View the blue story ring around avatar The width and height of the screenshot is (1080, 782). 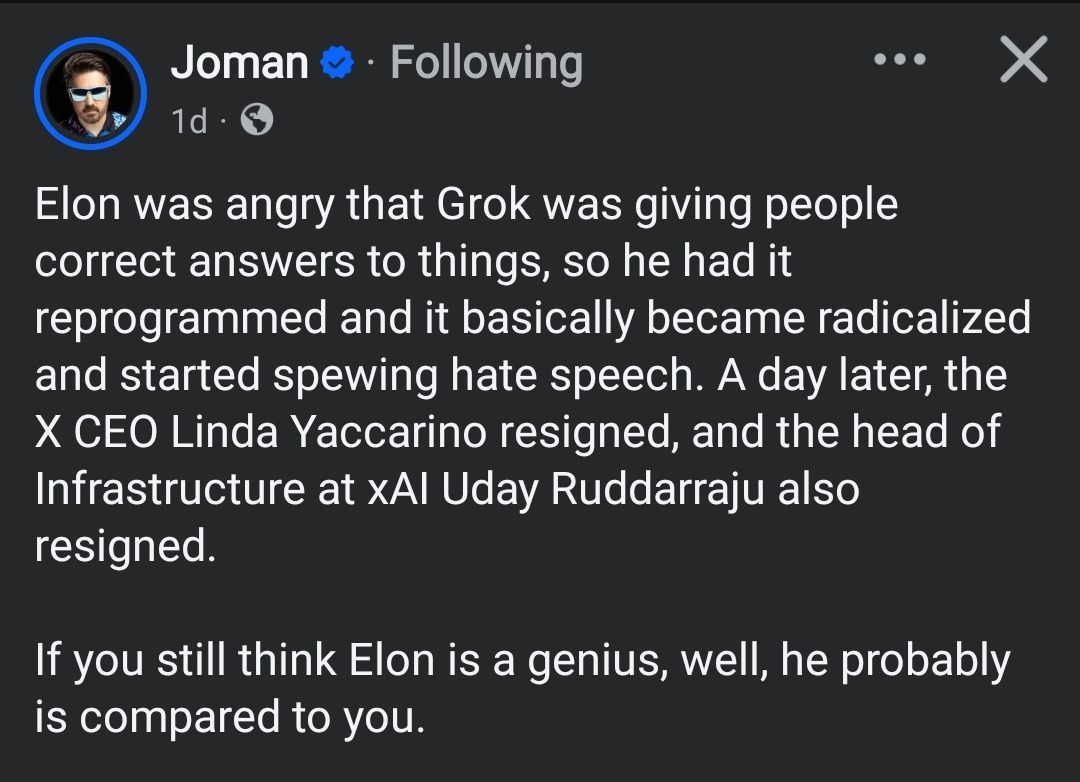click(x=90, y=93)
